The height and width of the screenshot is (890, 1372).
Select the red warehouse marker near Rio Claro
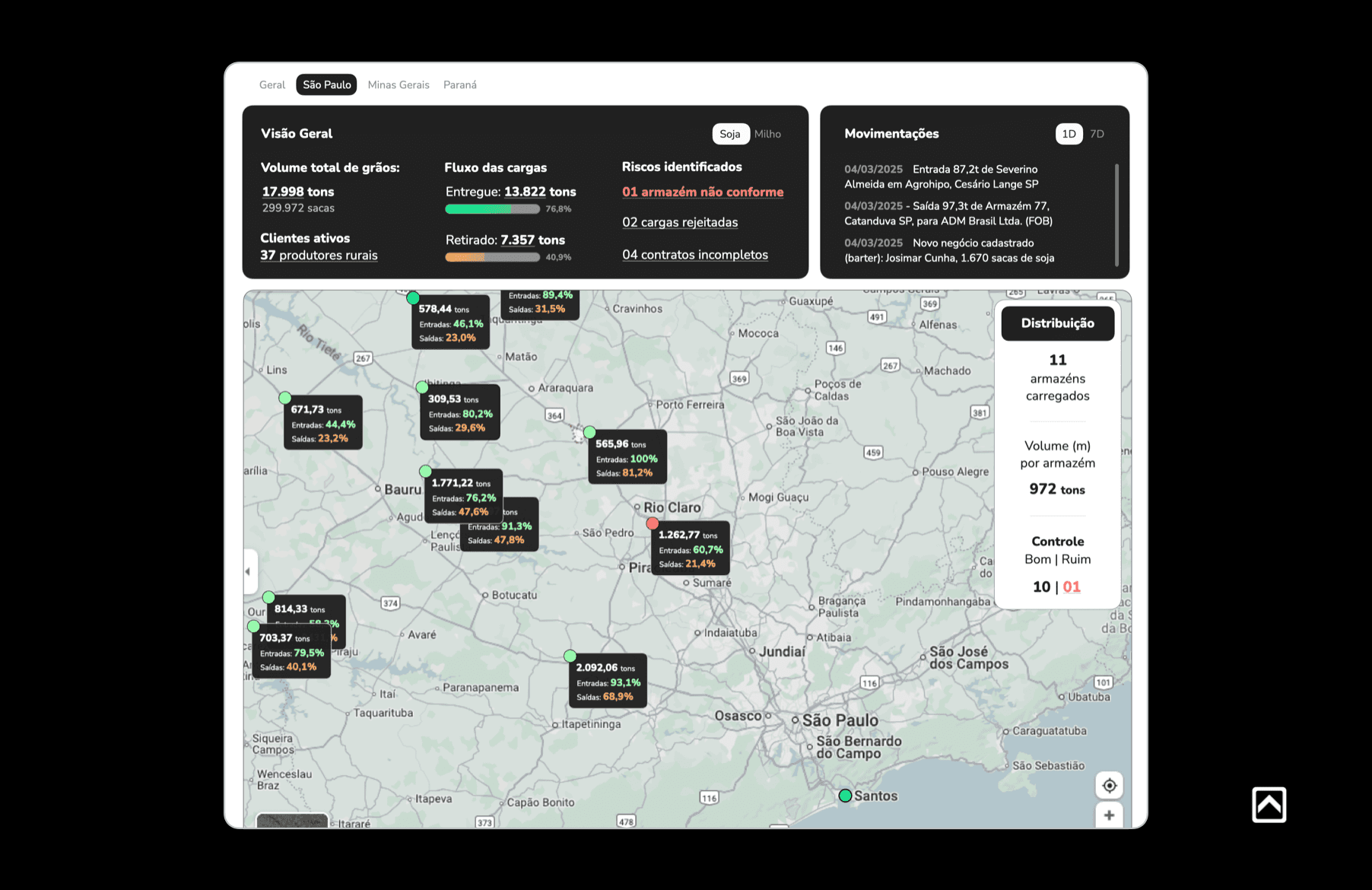coord(653,523)
